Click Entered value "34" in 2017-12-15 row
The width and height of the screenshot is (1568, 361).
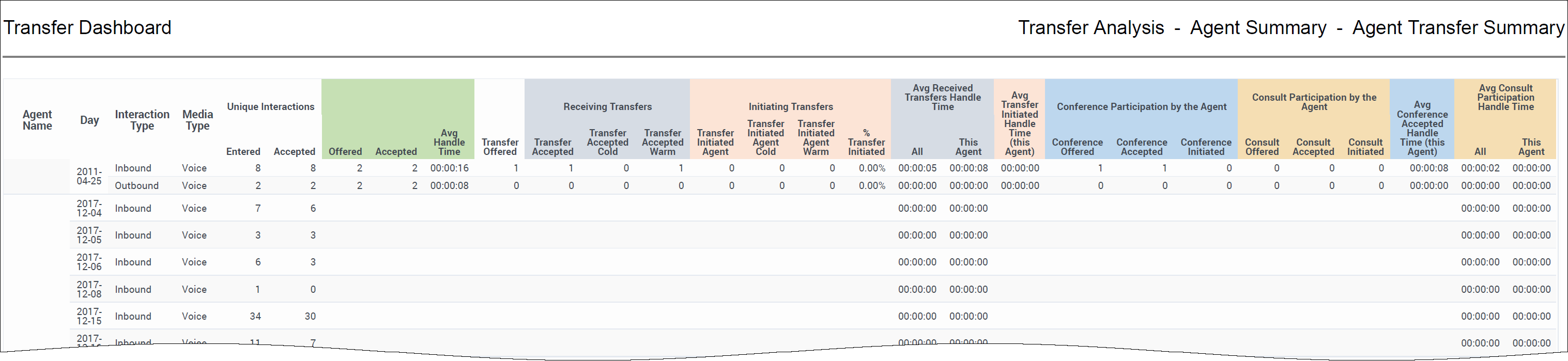(x=255, y=316)
